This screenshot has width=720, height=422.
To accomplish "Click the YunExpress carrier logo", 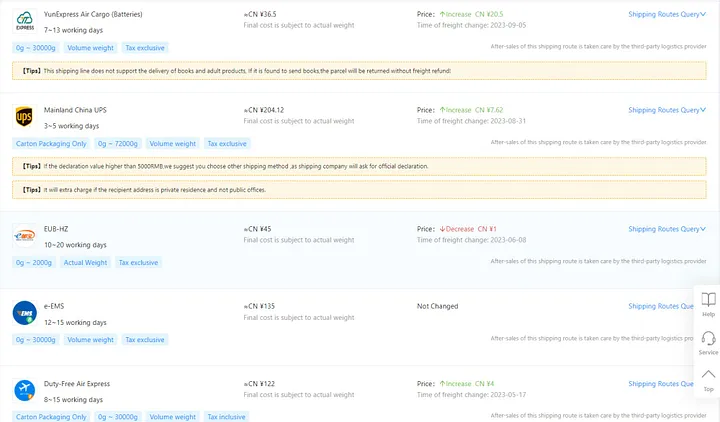I will [x=25, y=21].
